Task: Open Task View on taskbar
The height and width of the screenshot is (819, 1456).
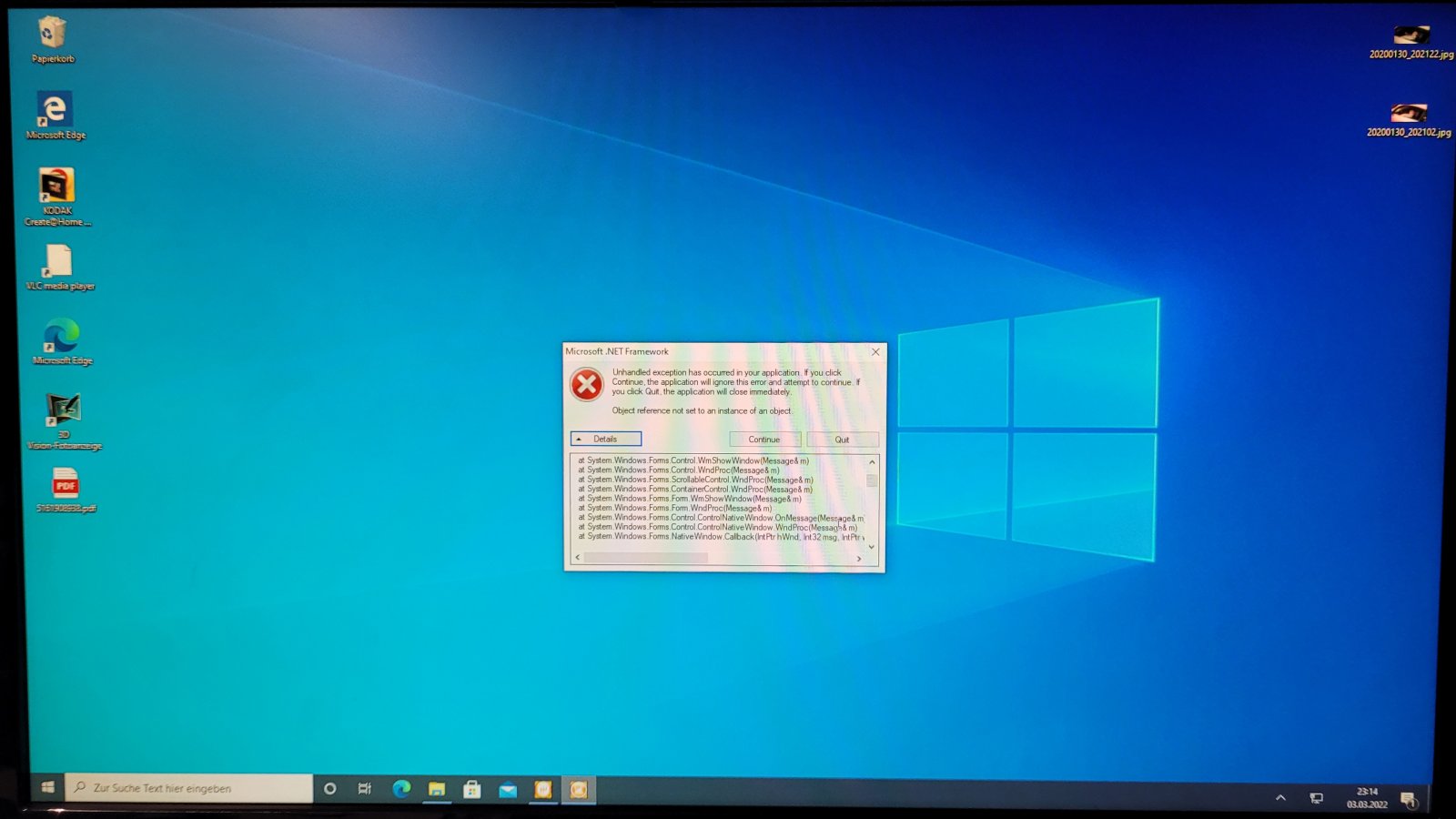Action: [365, 789]
